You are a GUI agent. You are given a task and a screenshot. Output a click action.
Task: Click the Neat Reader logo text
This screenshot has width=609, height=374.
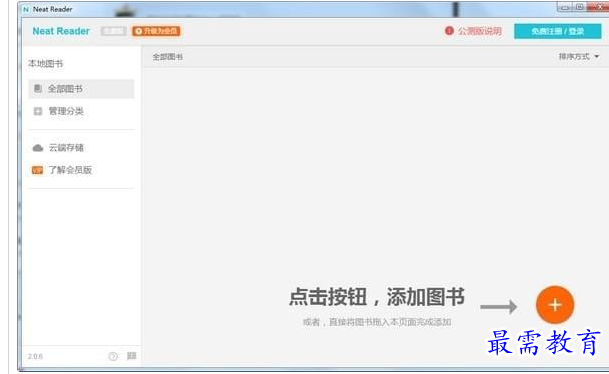point(61,31)
